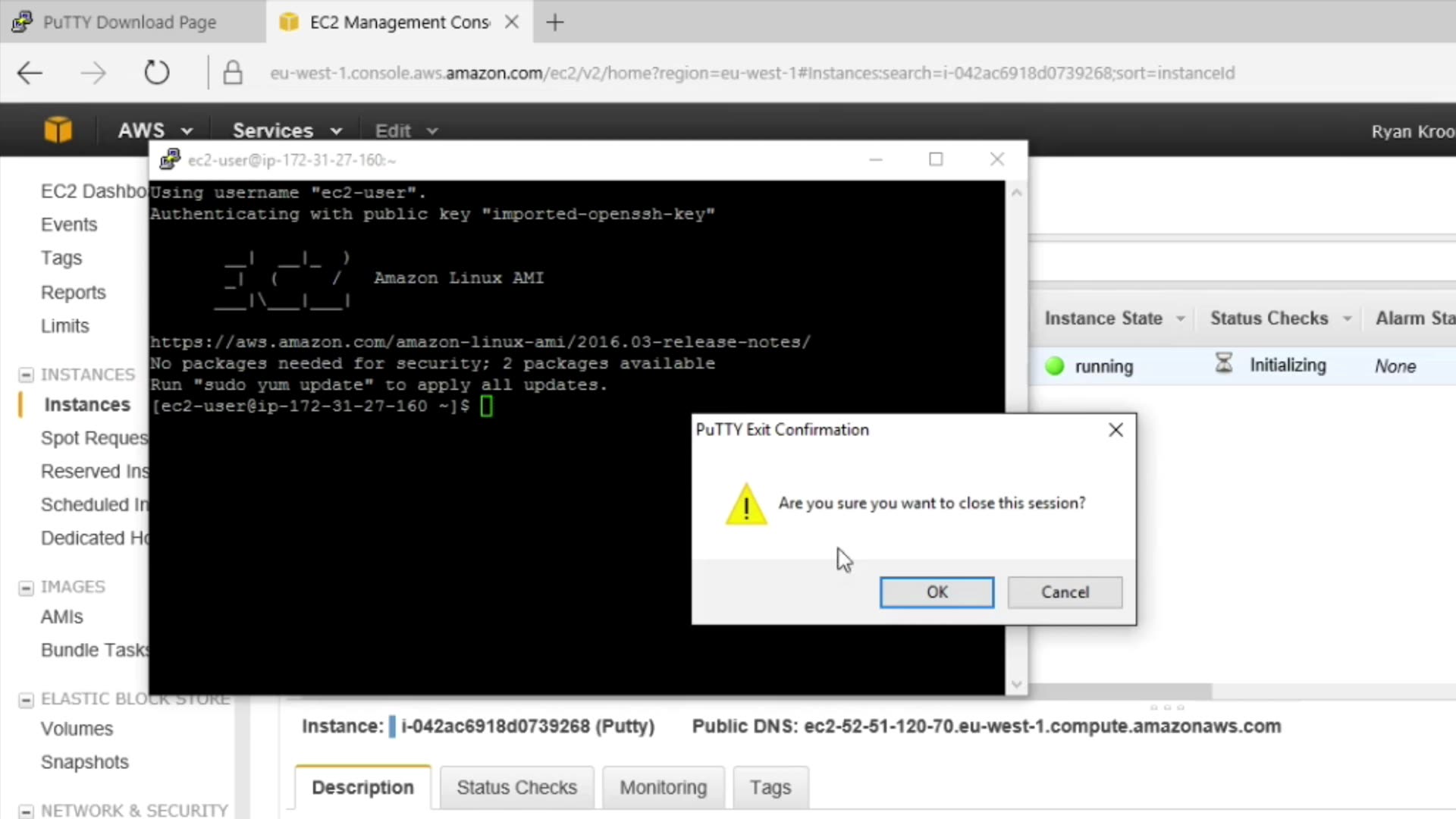Open Instance State column filter dropdown
The height and width of the screenshot is (819, 1456).
(1181, 319)
